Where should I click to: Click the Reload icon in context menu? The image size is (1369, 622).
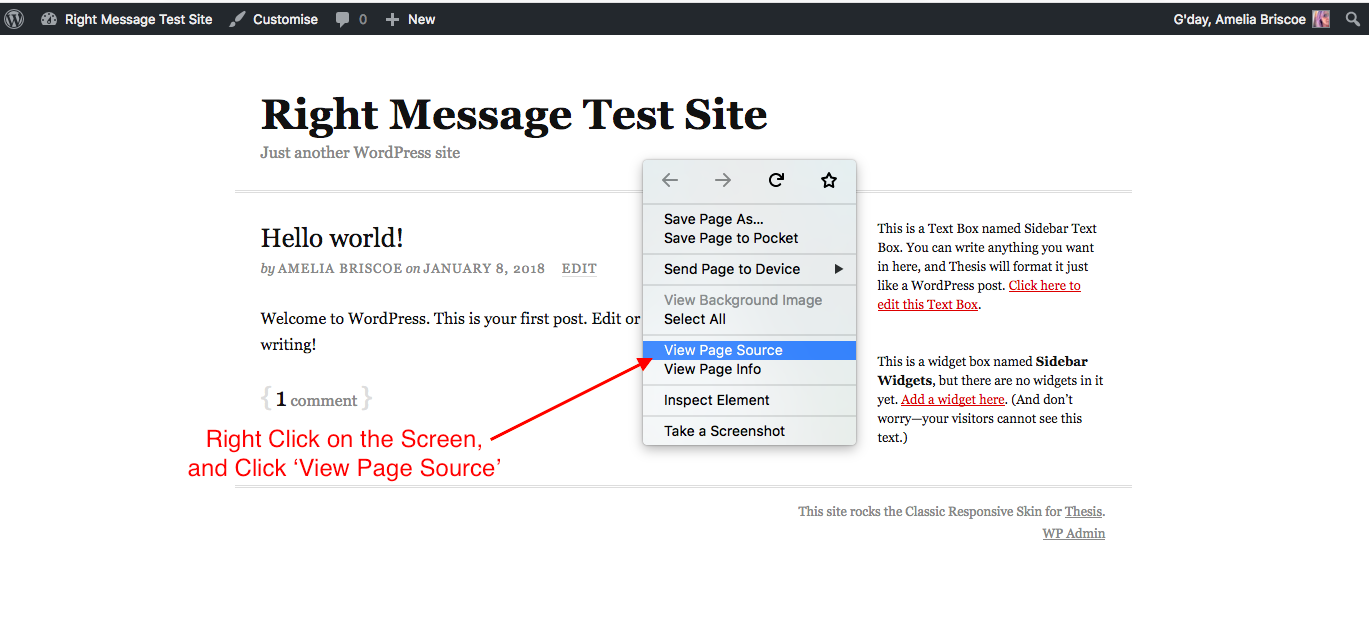(x=776, y=181)
